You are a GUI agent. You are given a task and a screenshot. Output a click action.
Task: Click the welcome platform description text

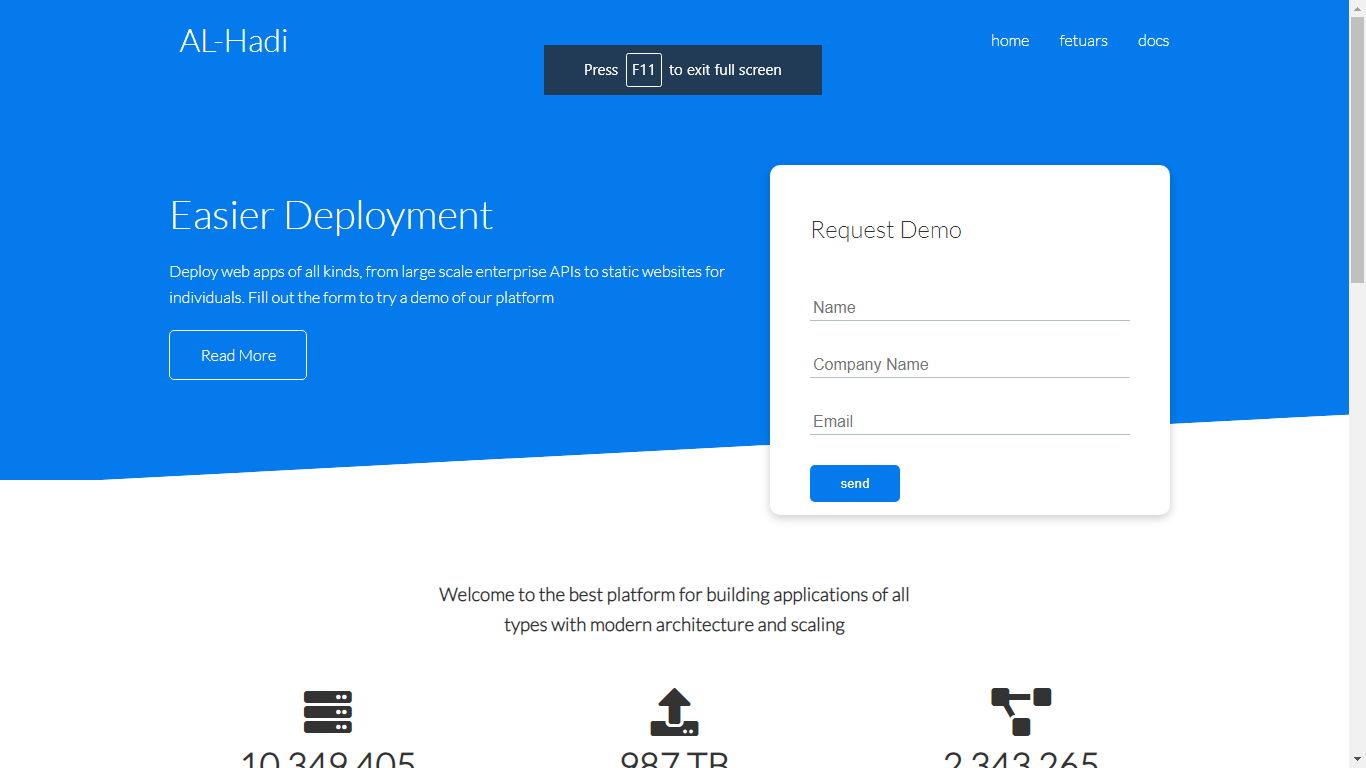click(674, 609)
